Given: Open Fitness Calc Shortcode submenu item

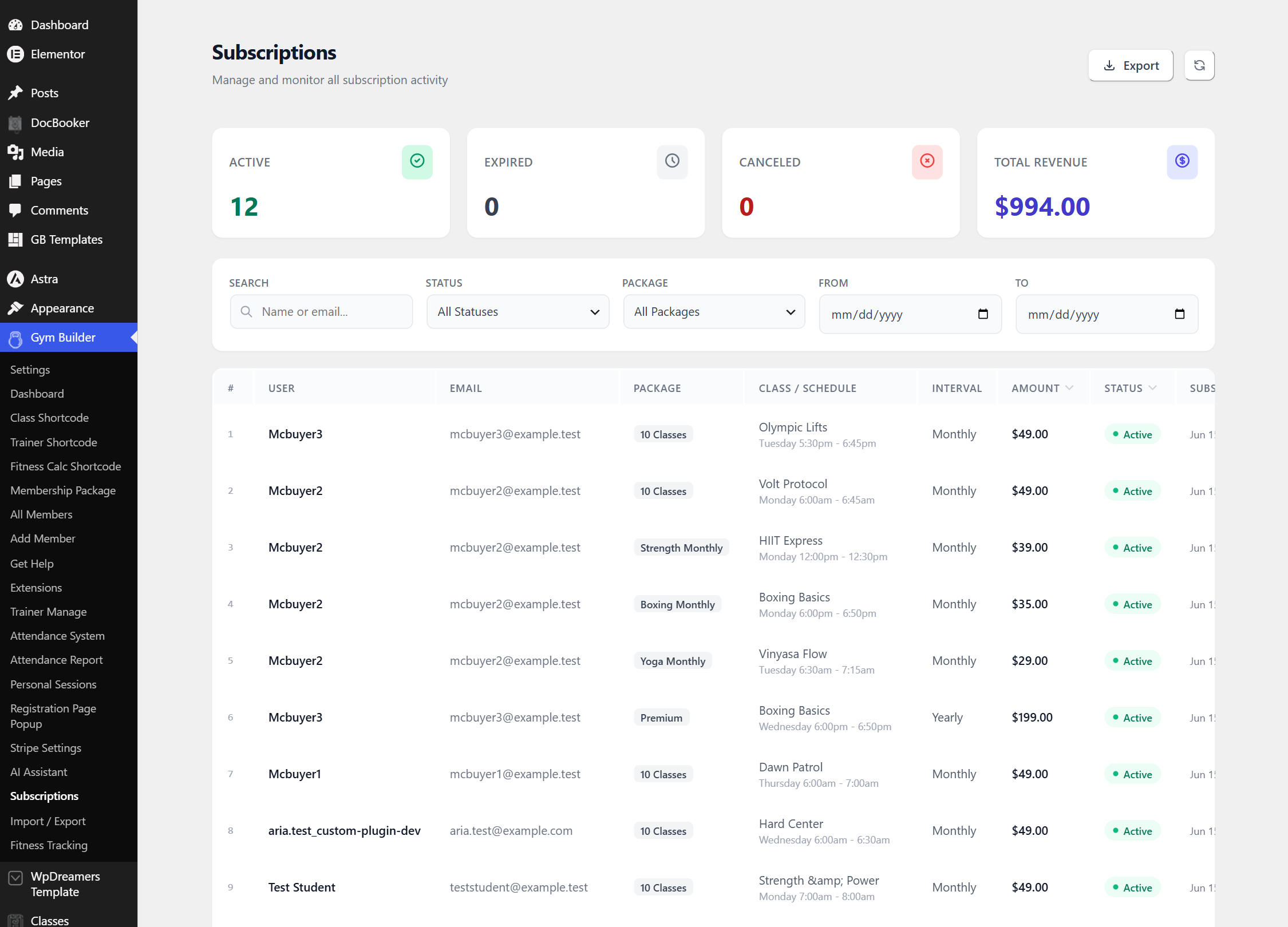Looking at the screenshot, I should 65,466.
